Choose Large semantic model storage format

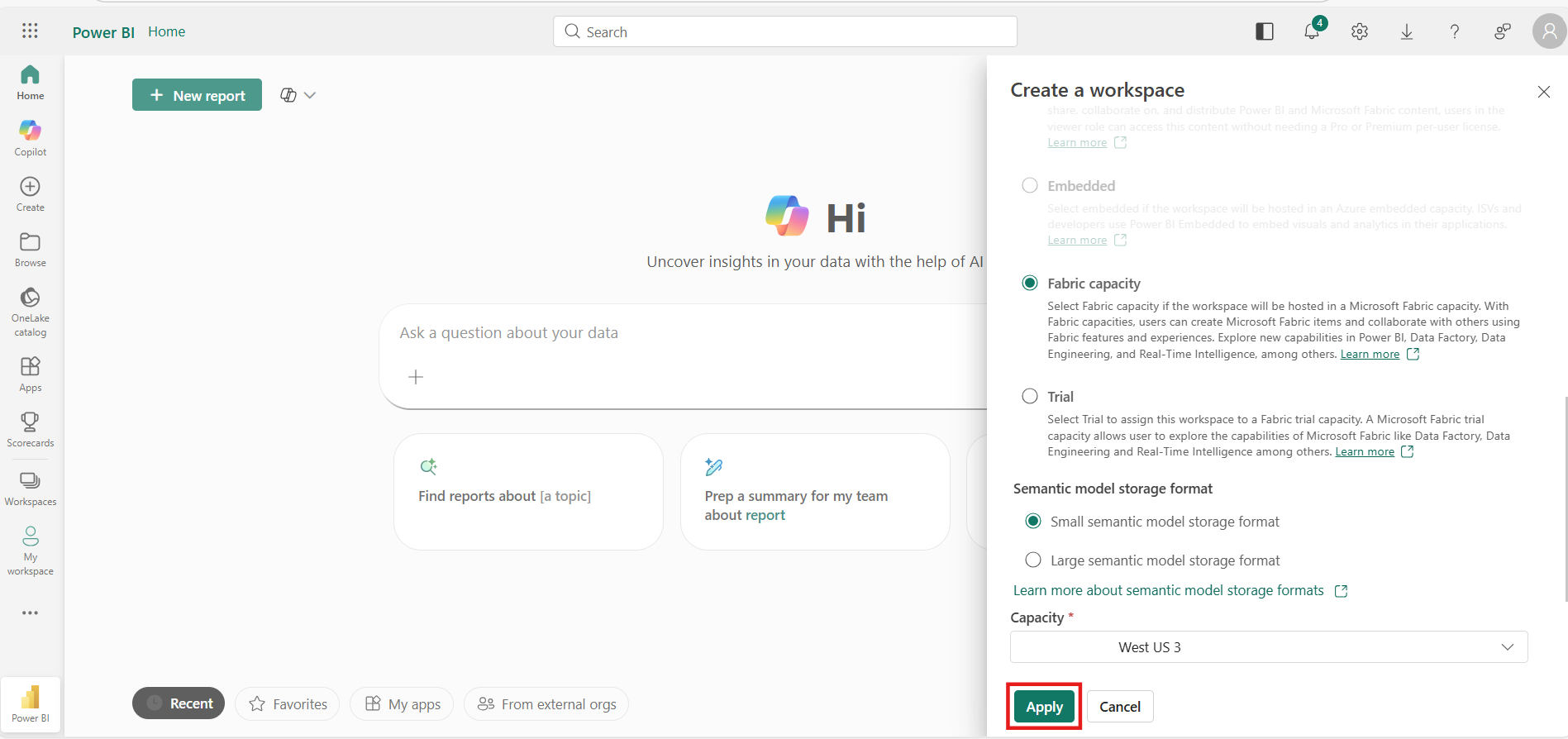coord(1033,560)
